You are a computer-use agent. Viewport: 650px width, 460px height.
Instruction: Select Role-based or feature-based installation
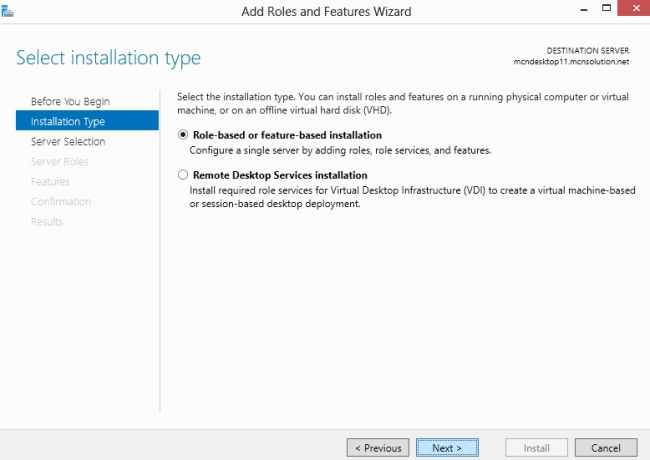[x=182, y=135]
